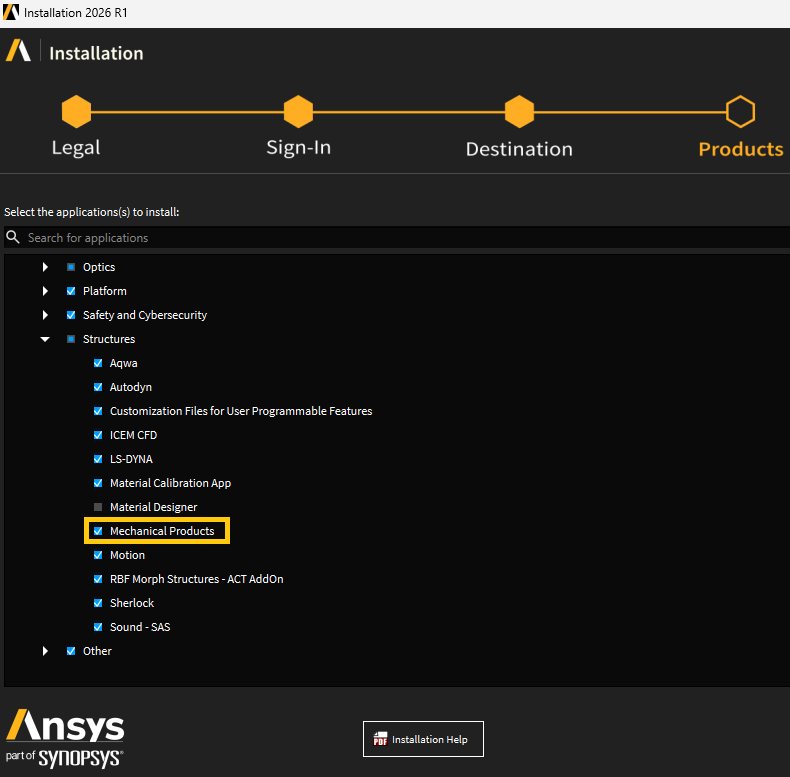Click the Legal step hexagon

click(76, 111)
